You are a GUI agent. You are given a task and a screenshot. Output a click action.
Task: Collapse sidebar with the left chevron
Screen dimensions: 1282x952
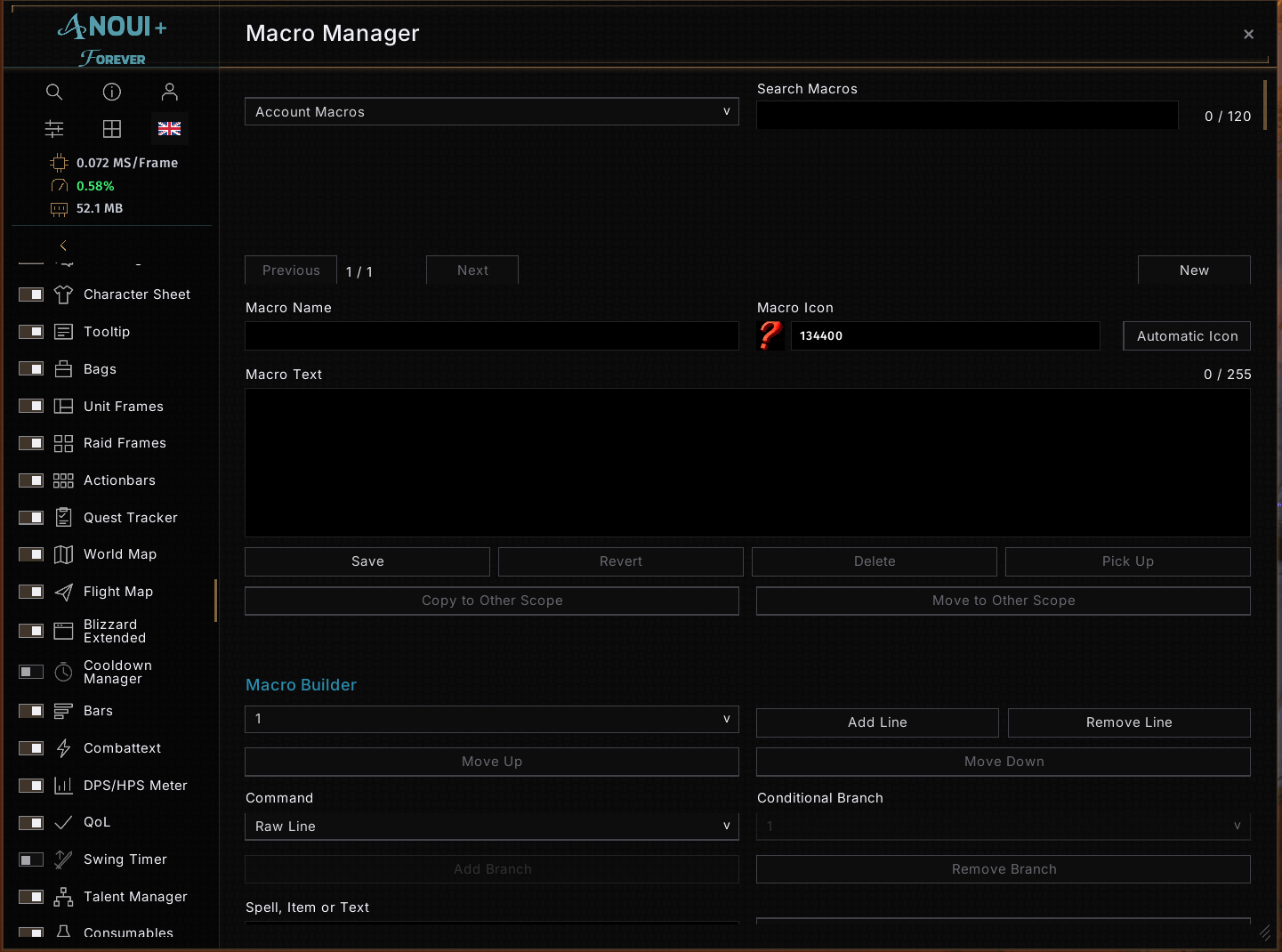(x=63, y=246)
